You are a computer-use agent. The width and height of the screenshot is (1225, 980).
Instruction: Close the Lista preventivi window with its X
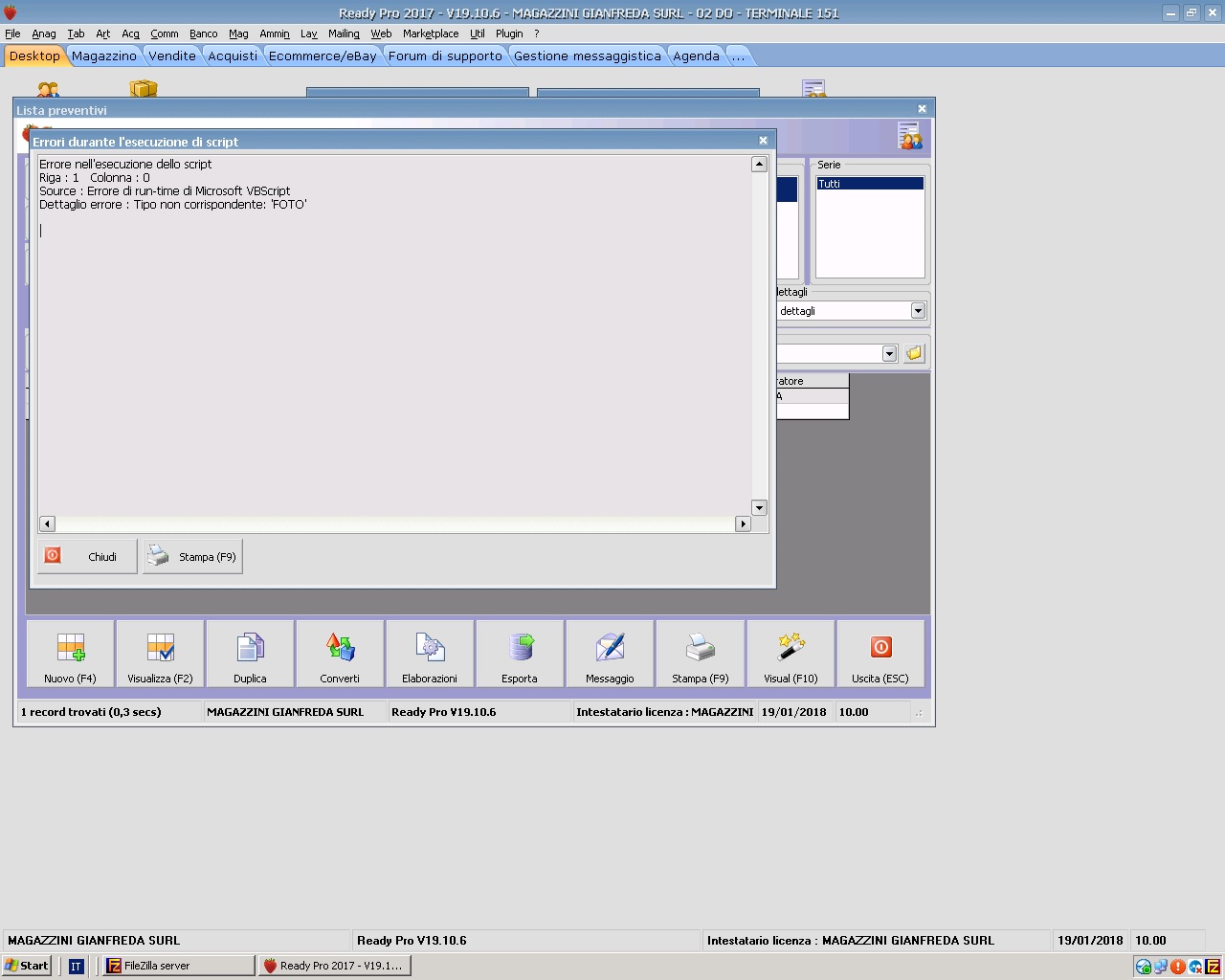click(x=922, y=109)
